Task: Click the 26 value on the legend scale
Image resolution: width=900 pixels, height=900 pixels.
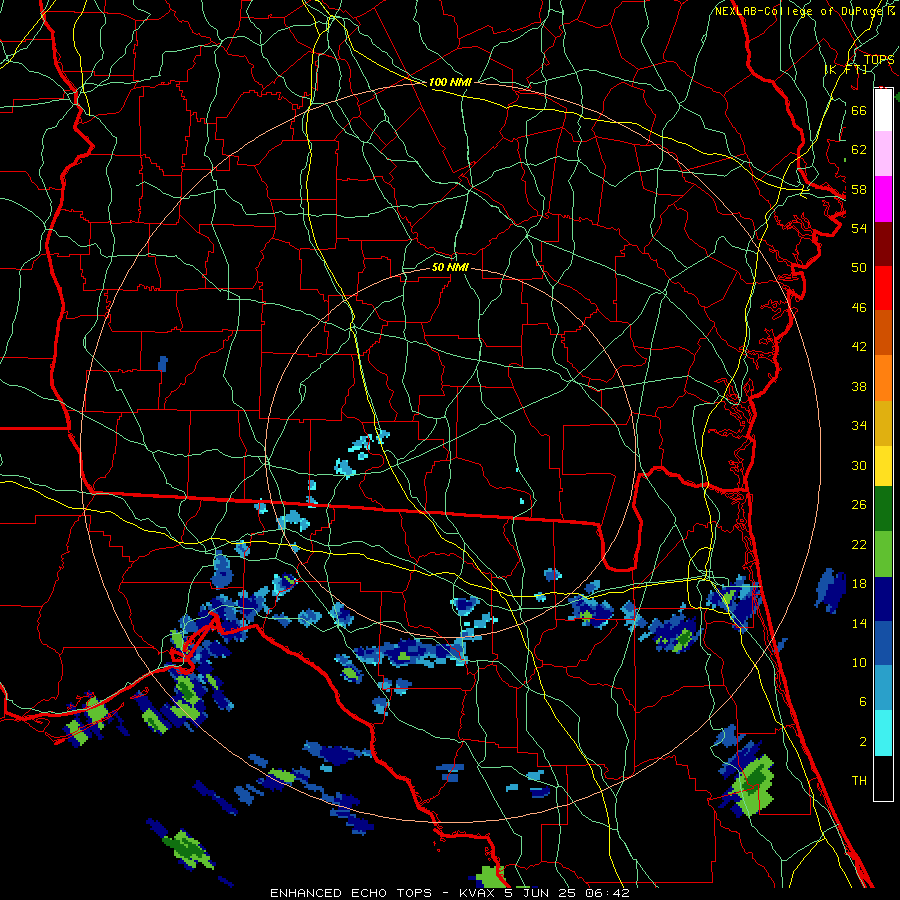Action: coord(859,505)
